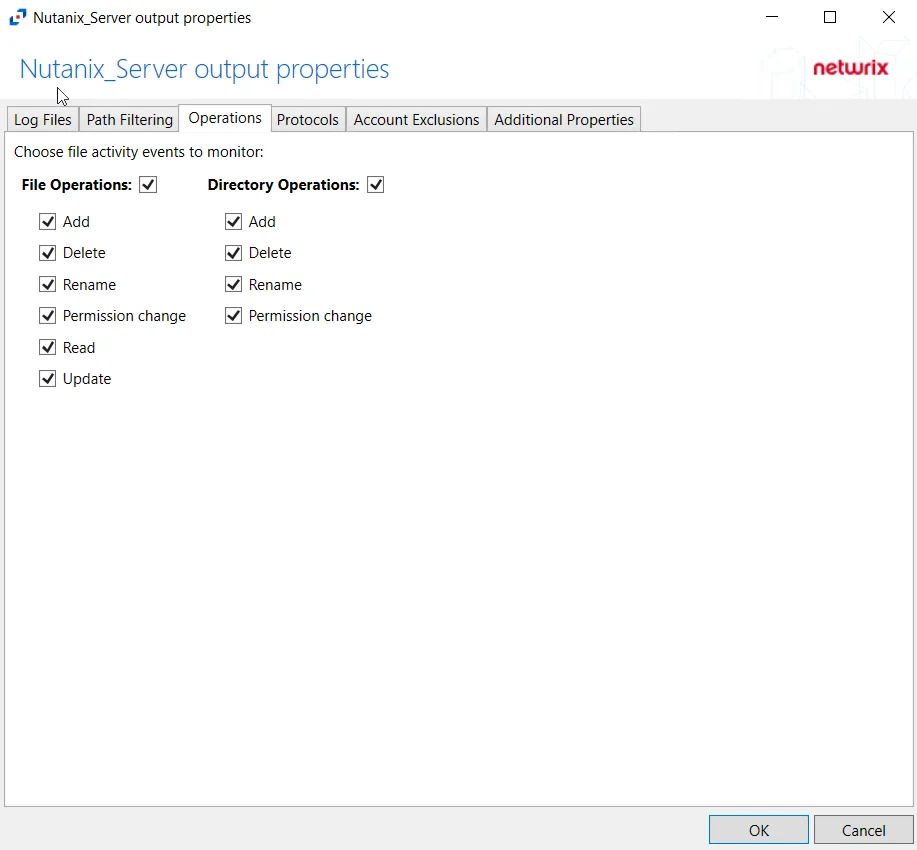This screenshot has height=850, width=917.
Task: Switch to the Log Files tab
Action: tap(43, 119)
